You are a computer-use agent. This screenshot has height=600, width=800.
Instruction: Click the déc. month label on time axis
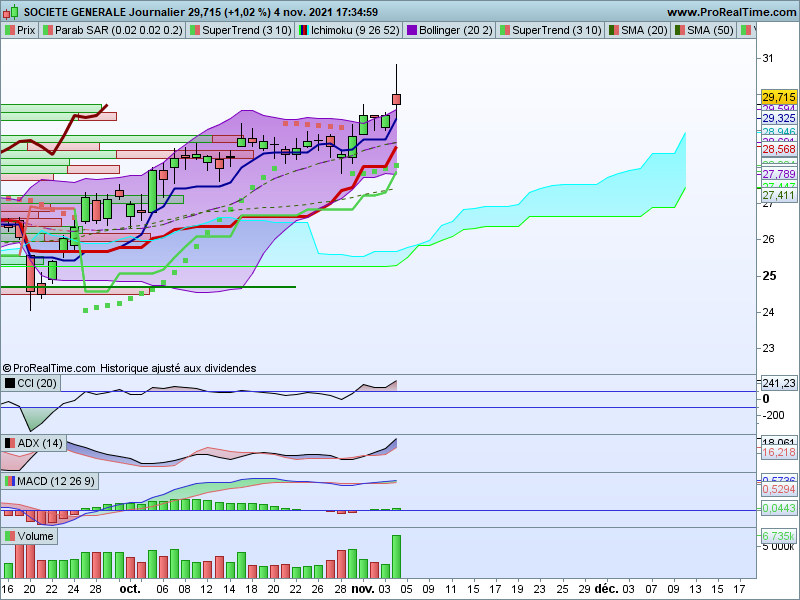607,589
